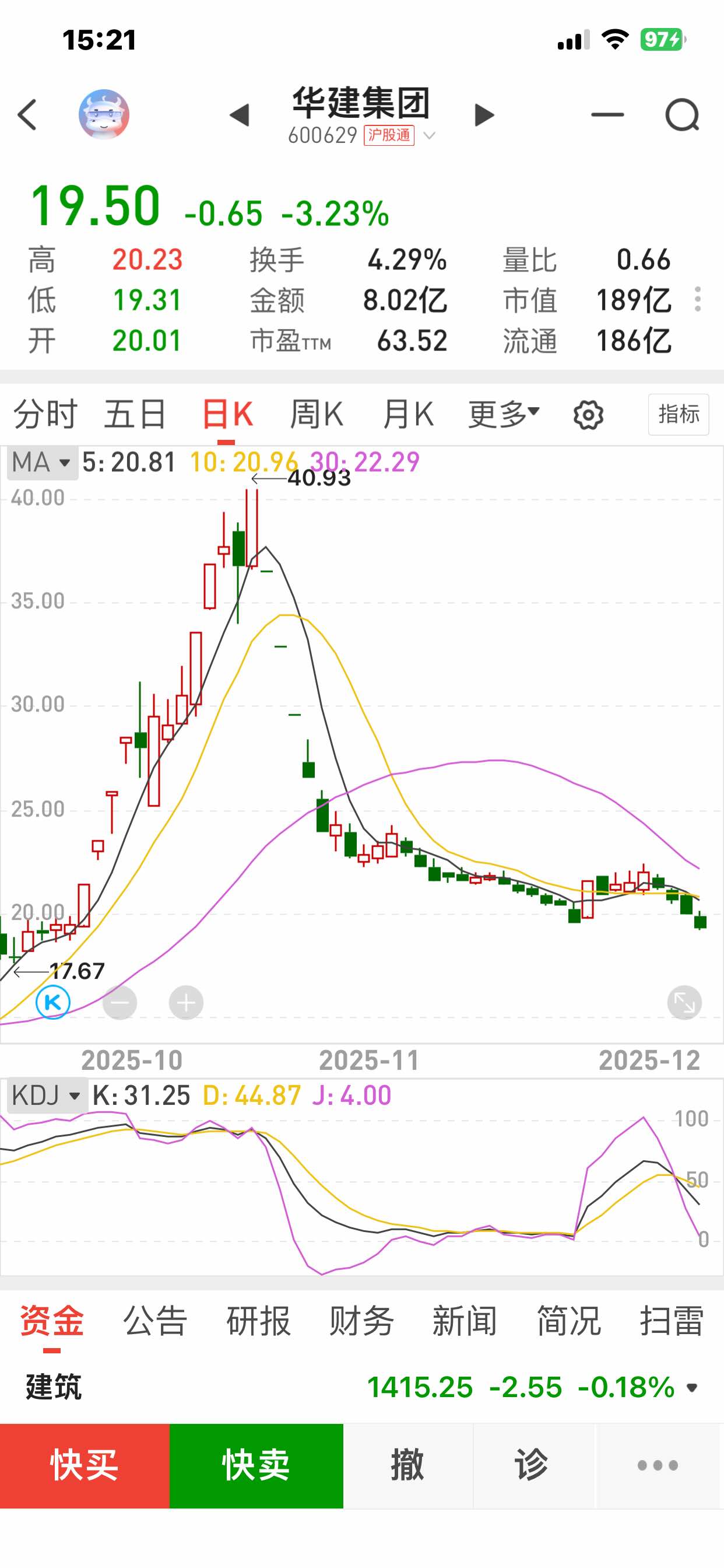Open the KDJ indicator dropdown
The height and width of the screenshot is (1568, 724).
(47, 1095)
